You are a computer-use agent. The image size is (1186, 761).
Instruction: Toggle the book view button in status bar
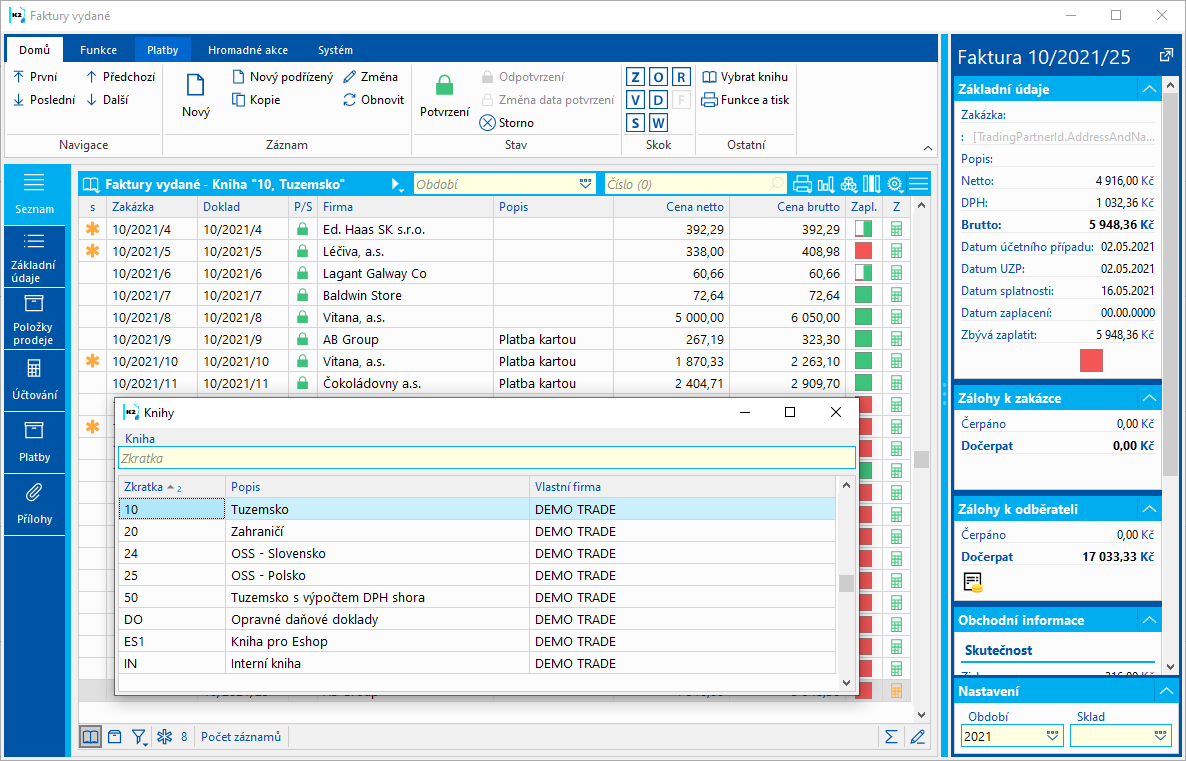point(91,737)
